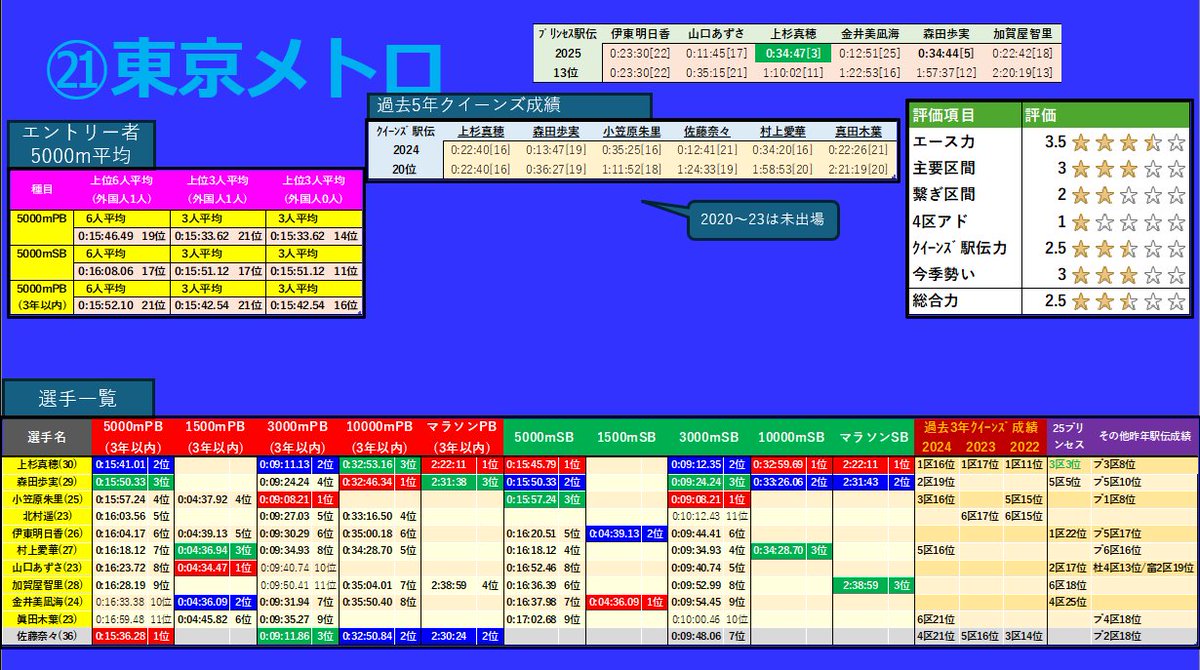Viewport: 1200px width, 670px height.
Task: Click the 選手名 column header
Action: [47, 437]
